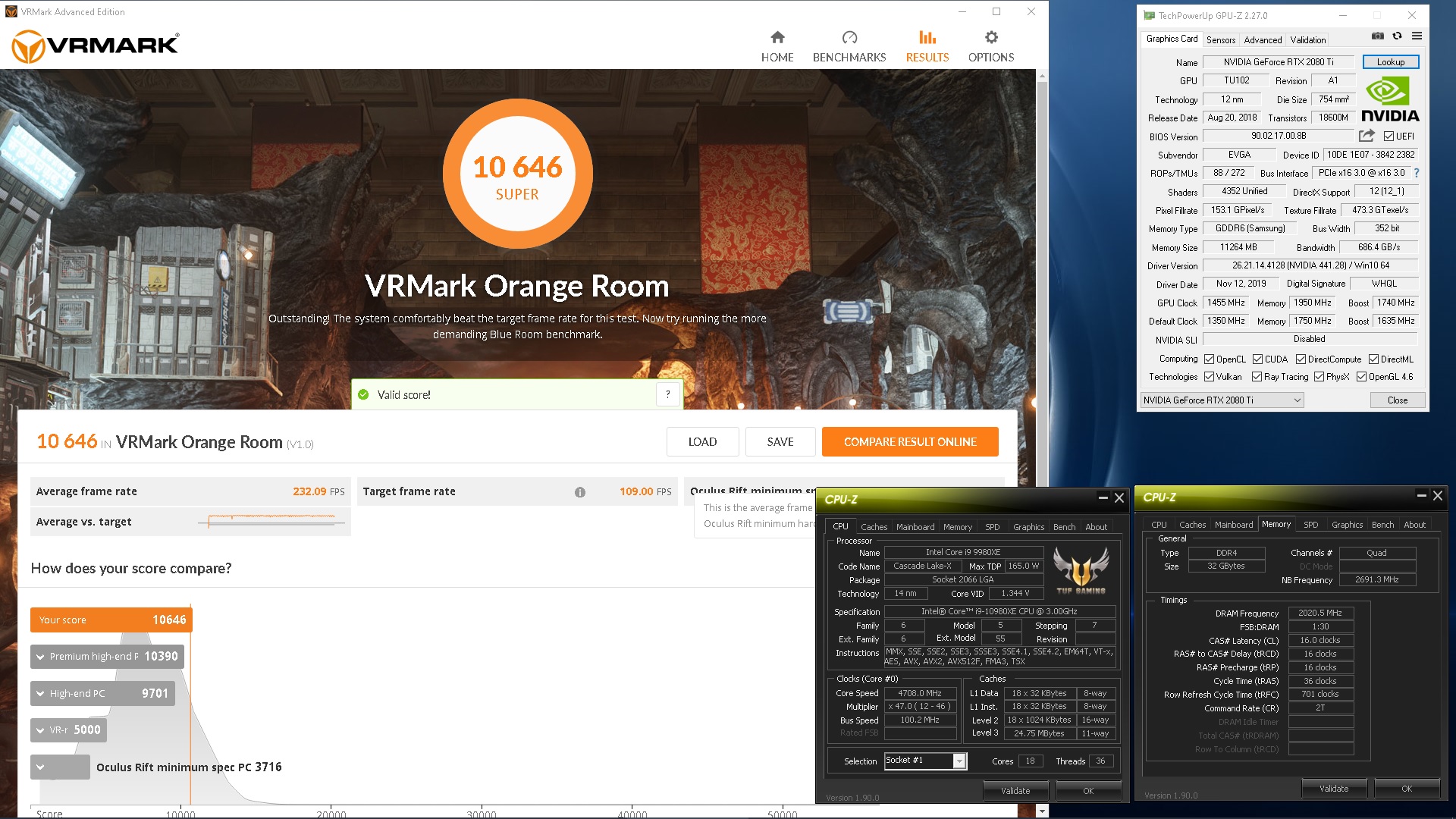Minimize the left CPU-Z window

(x=1103, y=497)
